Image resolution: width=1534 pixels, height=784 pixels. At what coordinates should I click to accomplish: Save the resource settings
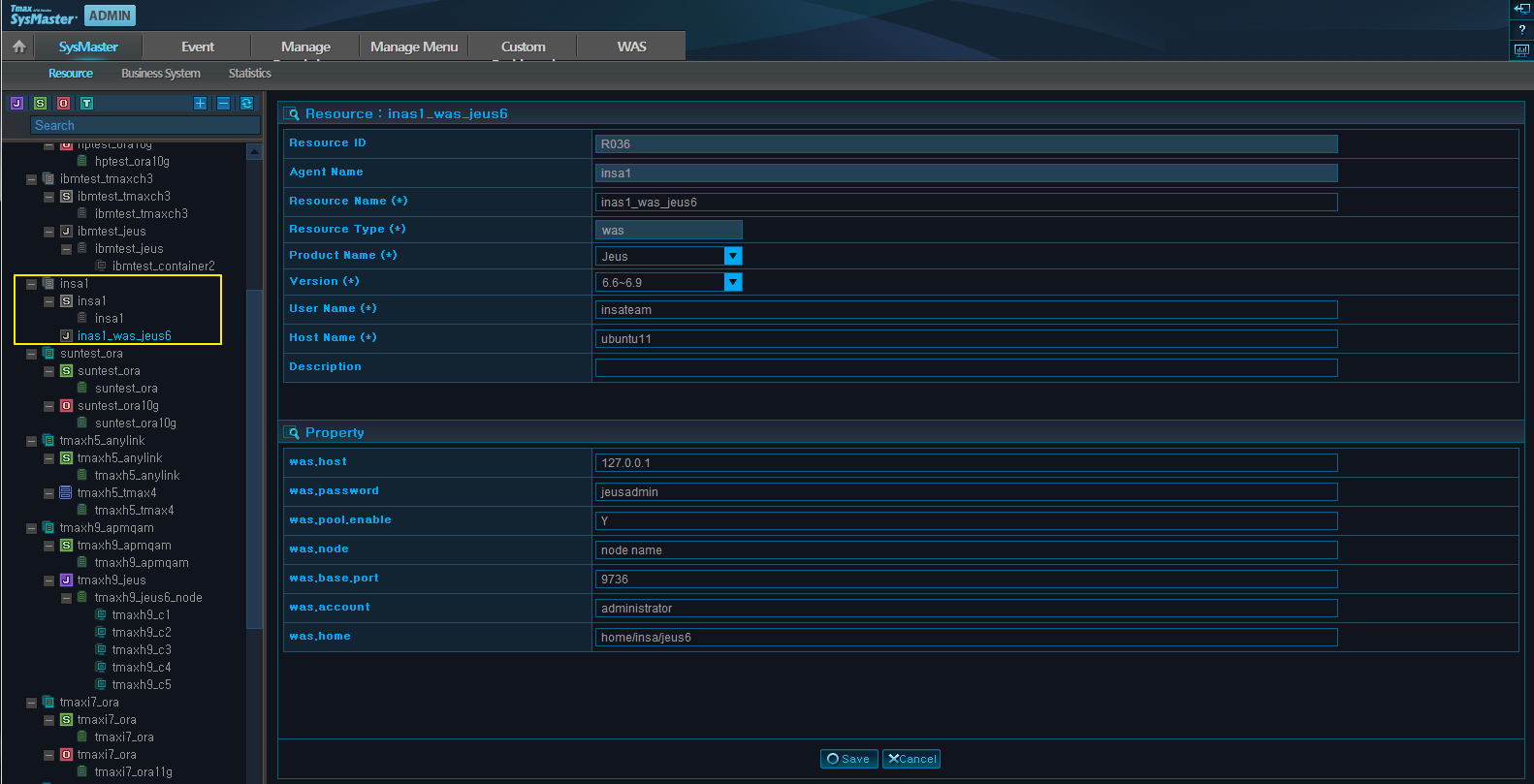tap(849, 759)
